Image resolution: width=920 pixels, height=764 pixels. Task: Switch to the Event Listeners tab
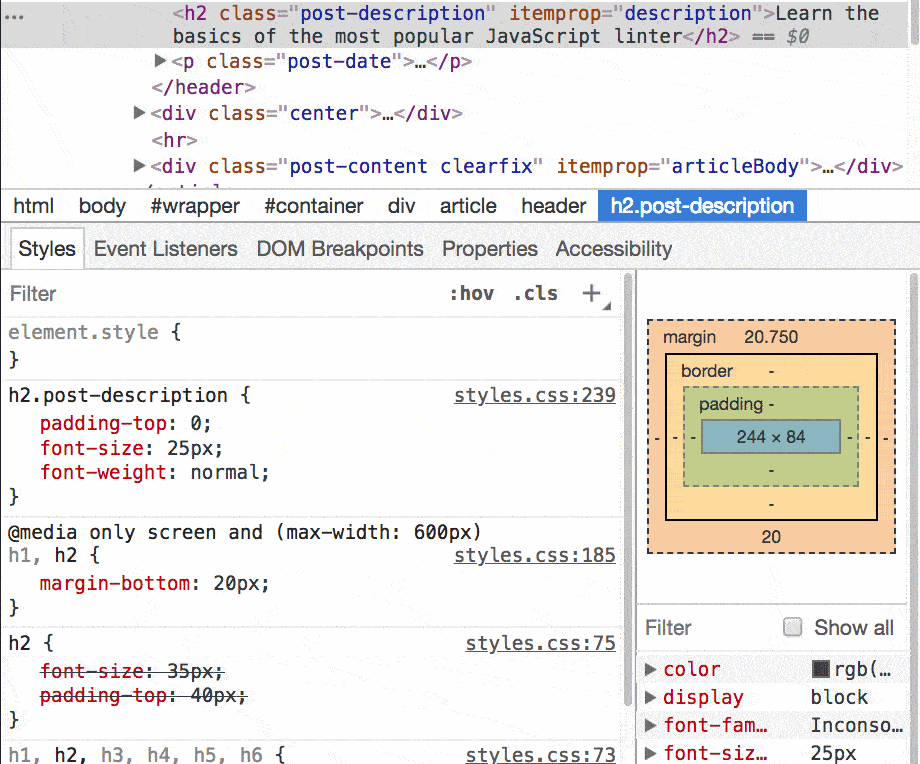click(165, 248)
